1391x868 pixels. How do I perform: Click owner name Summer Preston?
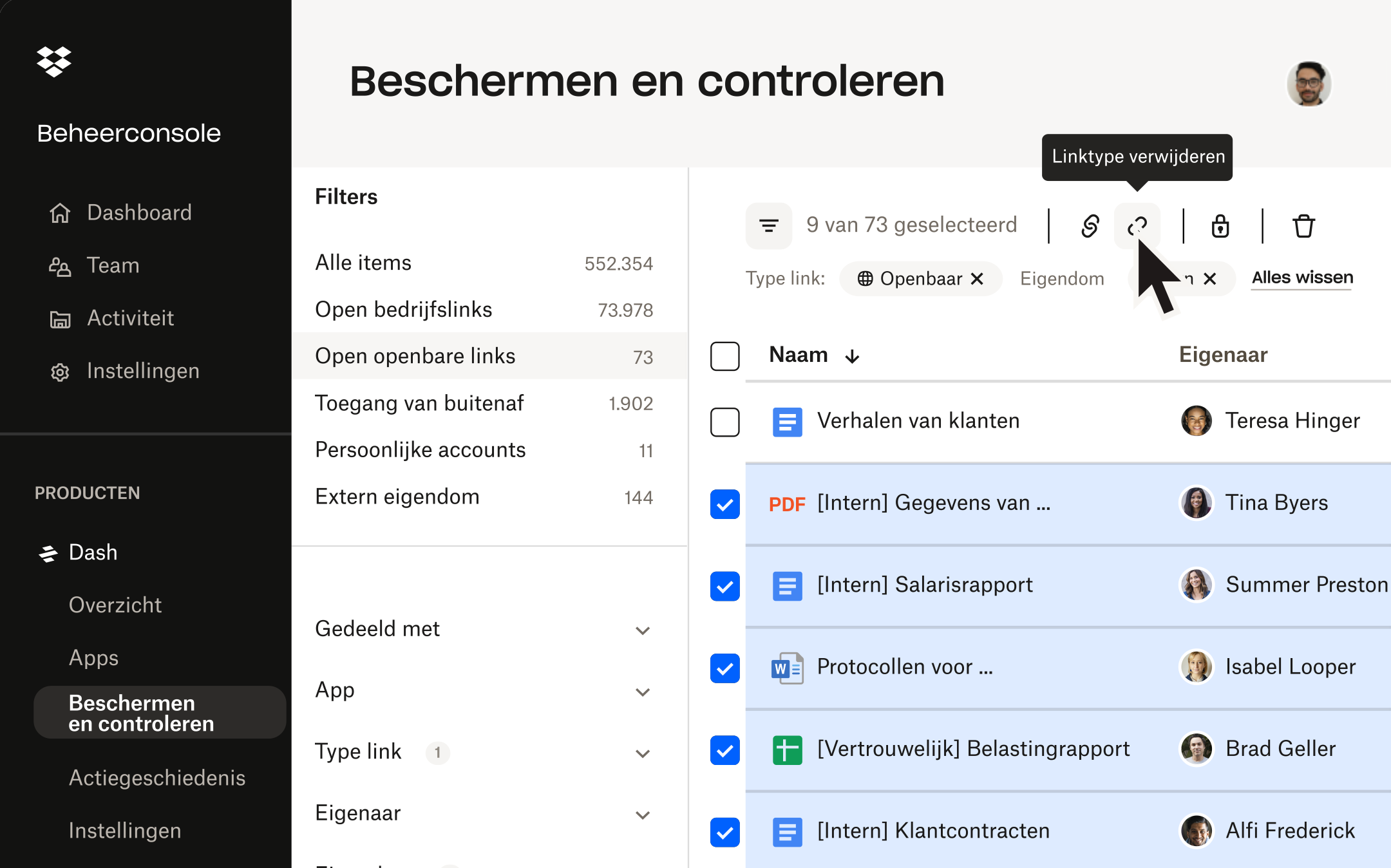coord(1307,585)
